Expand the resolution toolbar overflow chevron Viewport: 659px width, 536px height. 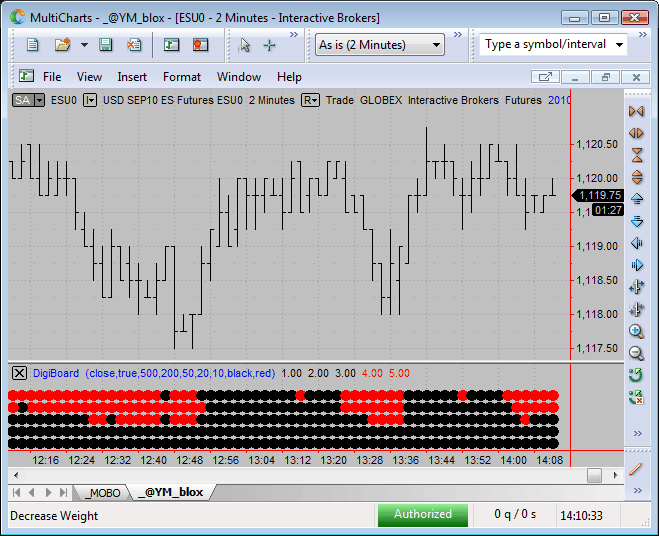pos(458,34)
